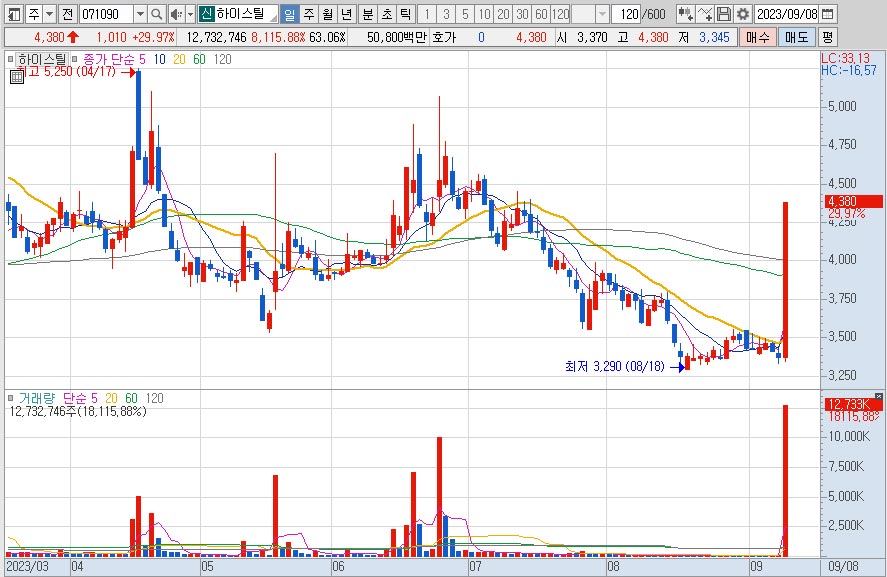Image resolution: width=887 pixels, height=577 pixels.
Task: Switch to minute 분 chart period
Action: (368, 14)
